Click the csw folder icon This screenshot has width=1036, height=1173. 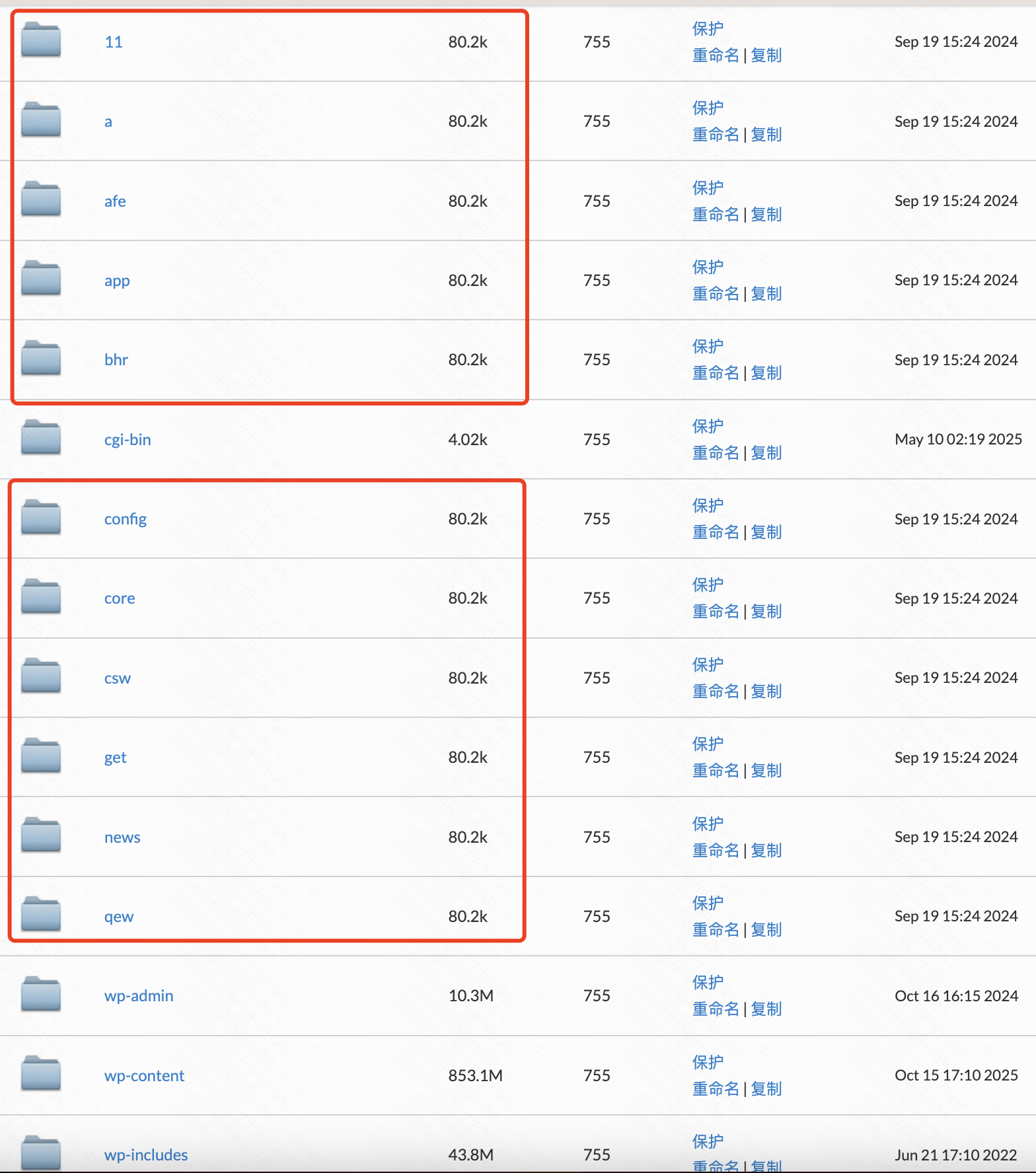(41, 677)
